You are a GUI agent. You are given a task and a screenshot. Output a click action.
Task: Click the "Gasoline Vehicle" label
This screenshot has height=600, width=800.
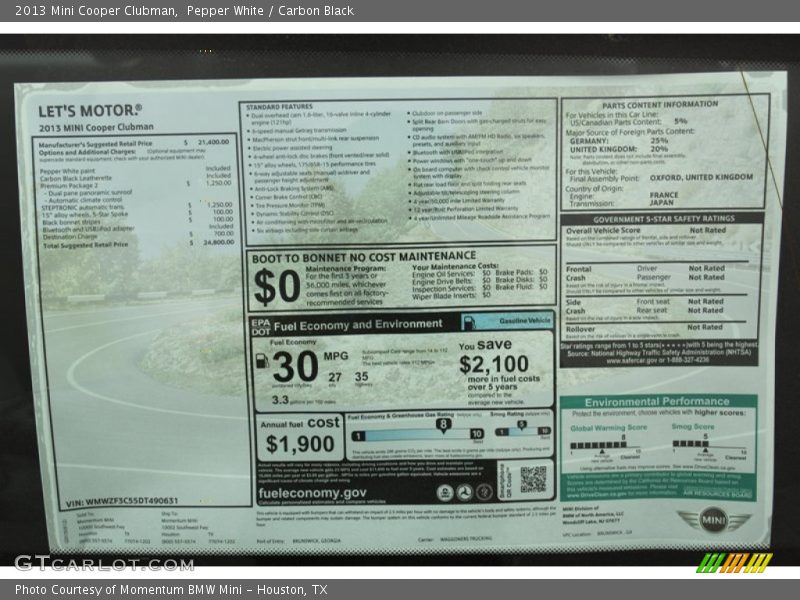[524, 320]
